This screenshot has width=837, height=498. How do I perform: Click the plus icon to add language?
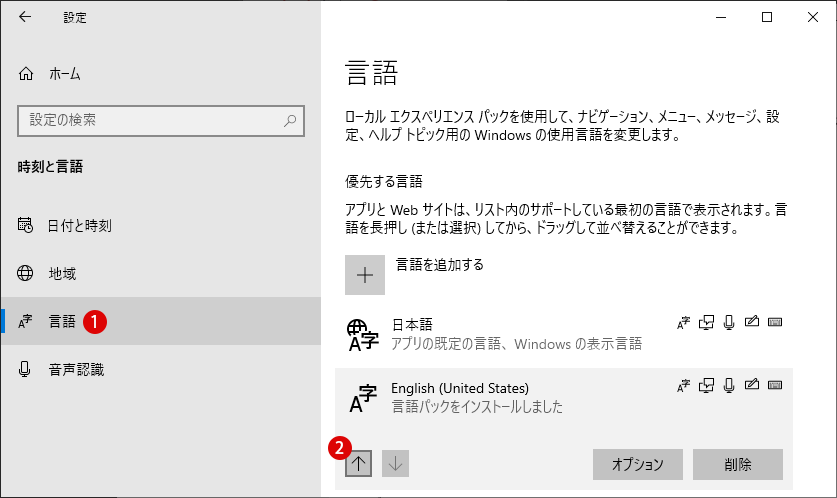click(365, 275)
